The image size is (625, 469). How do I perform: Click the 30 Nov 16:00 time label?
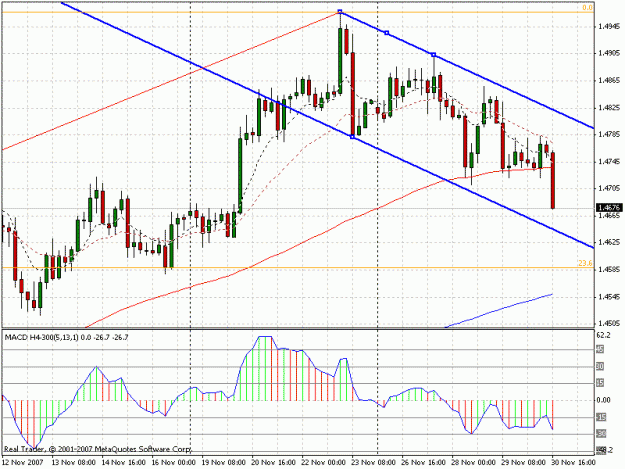(x=574, y=462)
